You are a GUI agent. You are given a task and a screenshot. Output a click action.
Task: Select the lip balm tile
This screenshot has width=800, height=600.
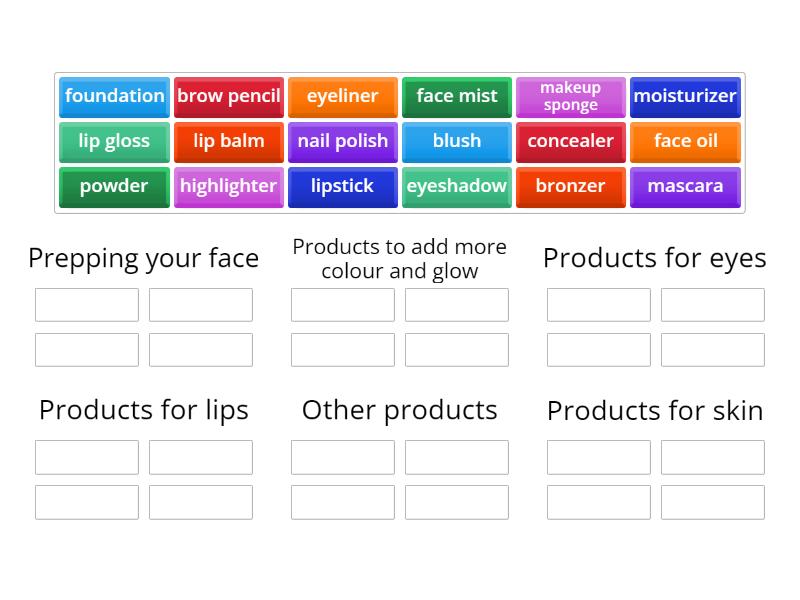pyautogui.click(x=228, y=142)
